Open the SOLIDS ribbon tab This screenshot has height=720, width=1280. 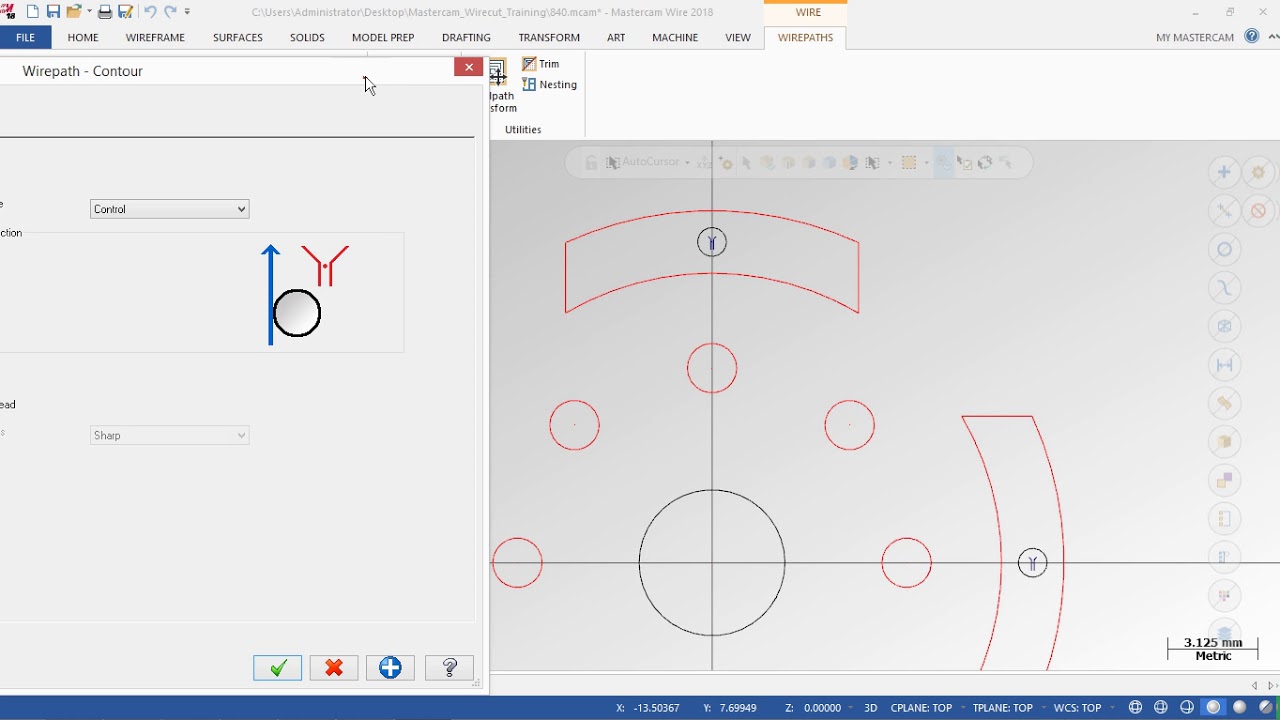307,37
